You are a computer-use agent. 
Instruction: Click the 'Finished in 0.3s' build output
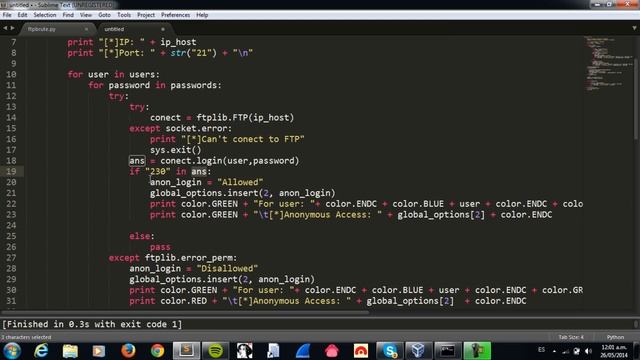pos(92,324)
